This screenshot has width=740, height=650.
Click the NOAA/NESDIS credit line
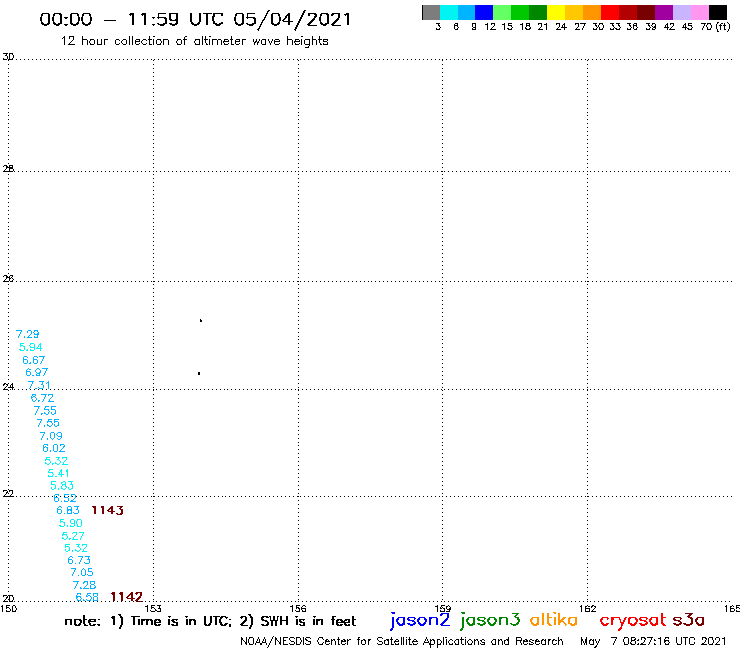(x=402, y=641)
